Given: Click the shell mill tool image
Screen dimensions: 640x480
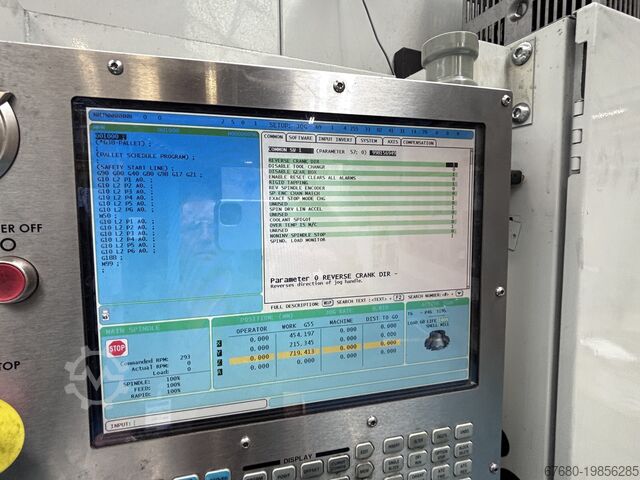Looking at the screenshot, I should [435, 341].
